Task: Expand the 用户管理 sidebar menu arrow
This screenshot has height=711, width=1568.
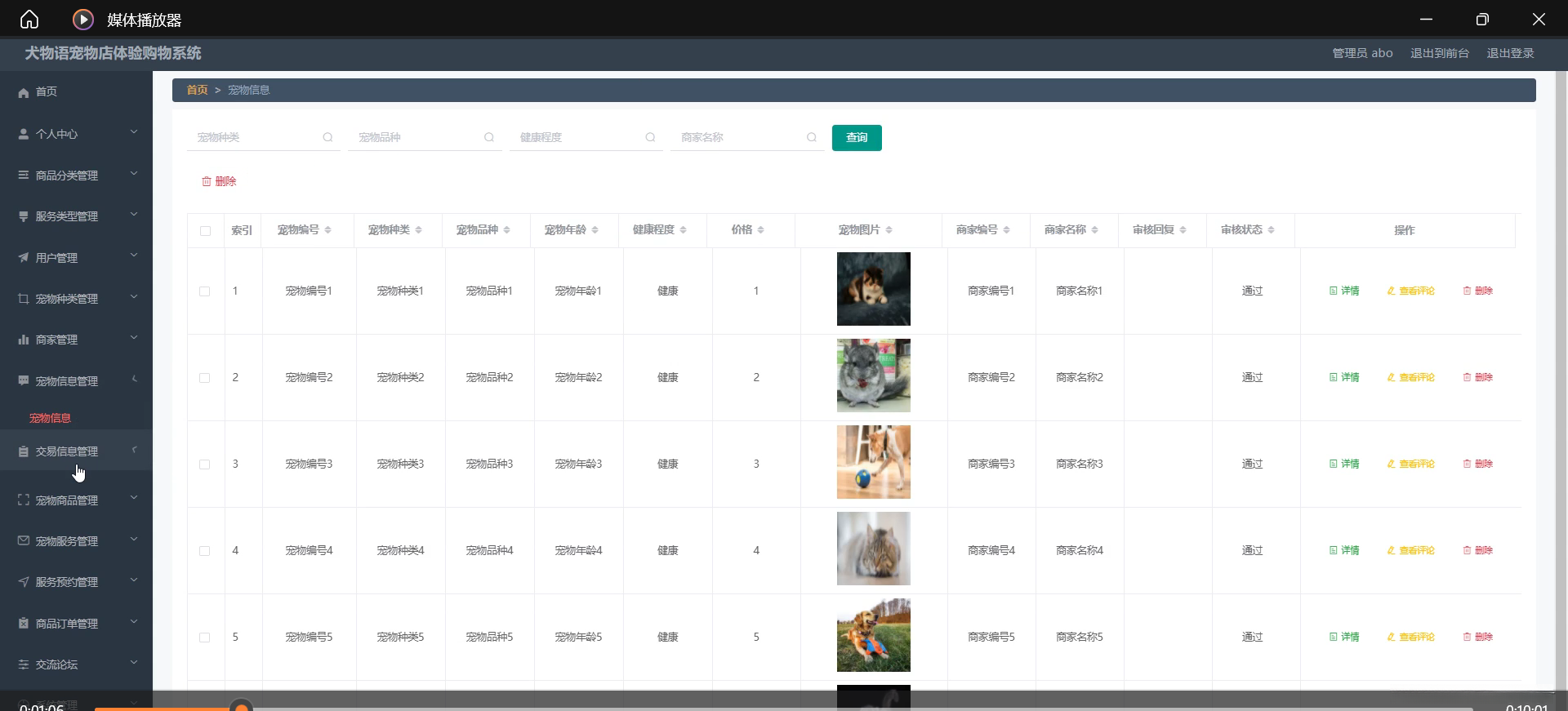Action: [x=134, y=256]
